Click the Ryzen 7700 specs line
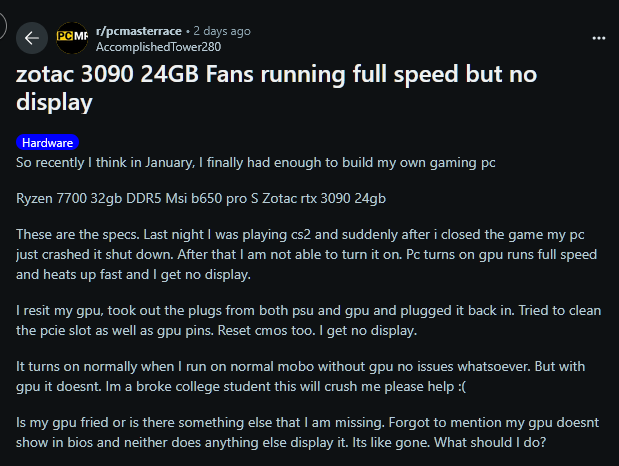Screen dimensions: 619x466 click(201, 198)
